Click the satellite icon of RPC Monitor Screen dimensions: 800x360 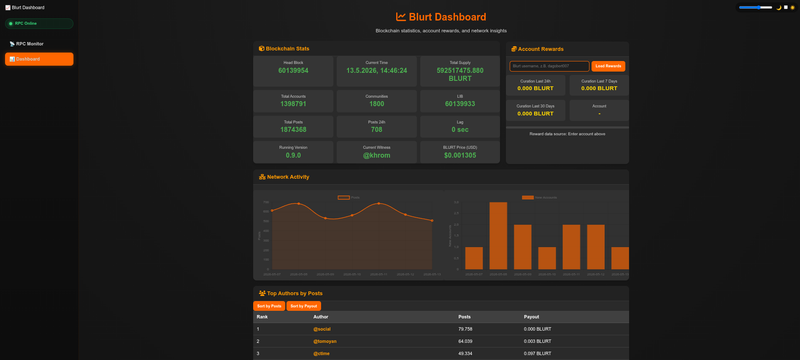[x=12, y=44]
